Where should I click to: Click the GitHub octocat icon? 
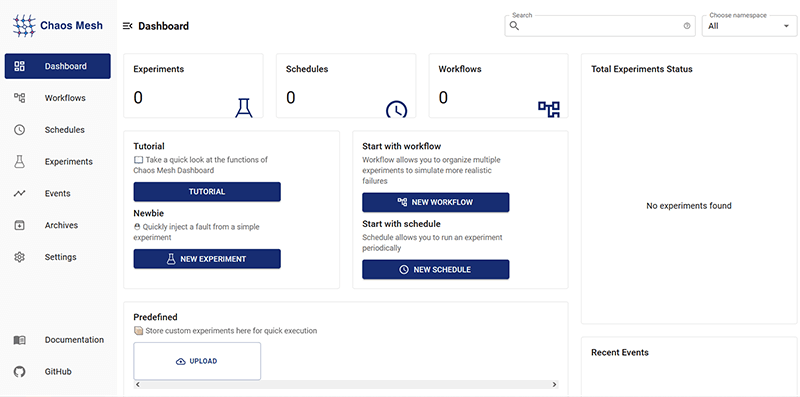click(19, 371)
